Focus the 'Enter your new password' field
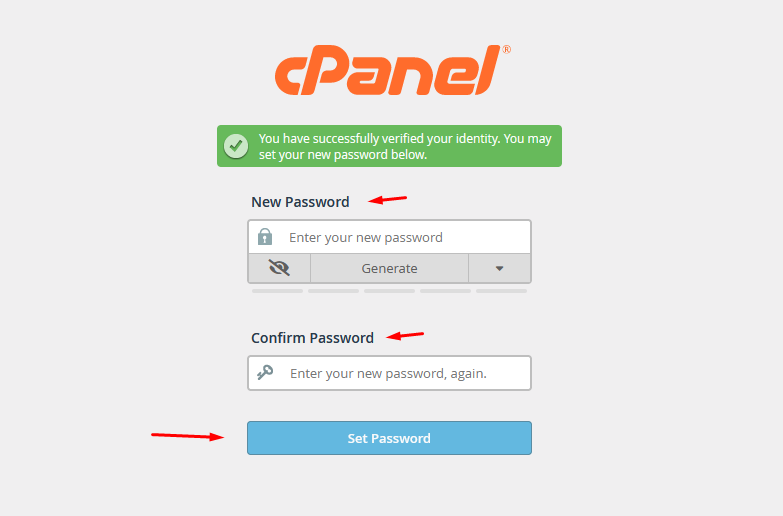783x516 pixels. tap(390, 237)
